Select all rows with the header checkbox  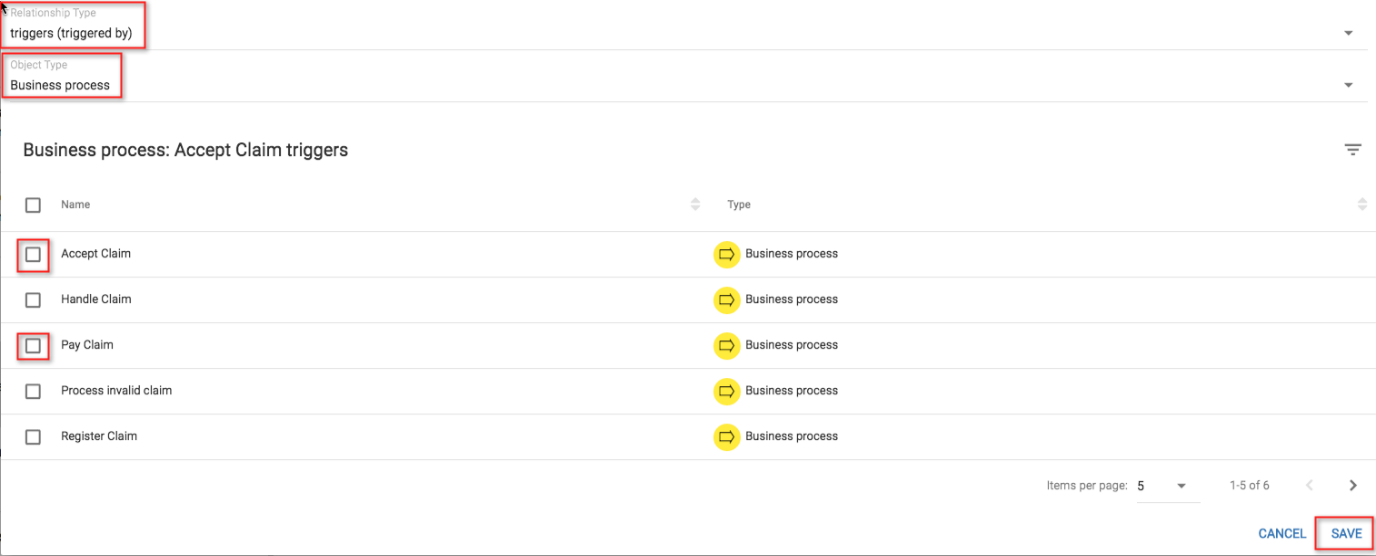tap(33, 205)
